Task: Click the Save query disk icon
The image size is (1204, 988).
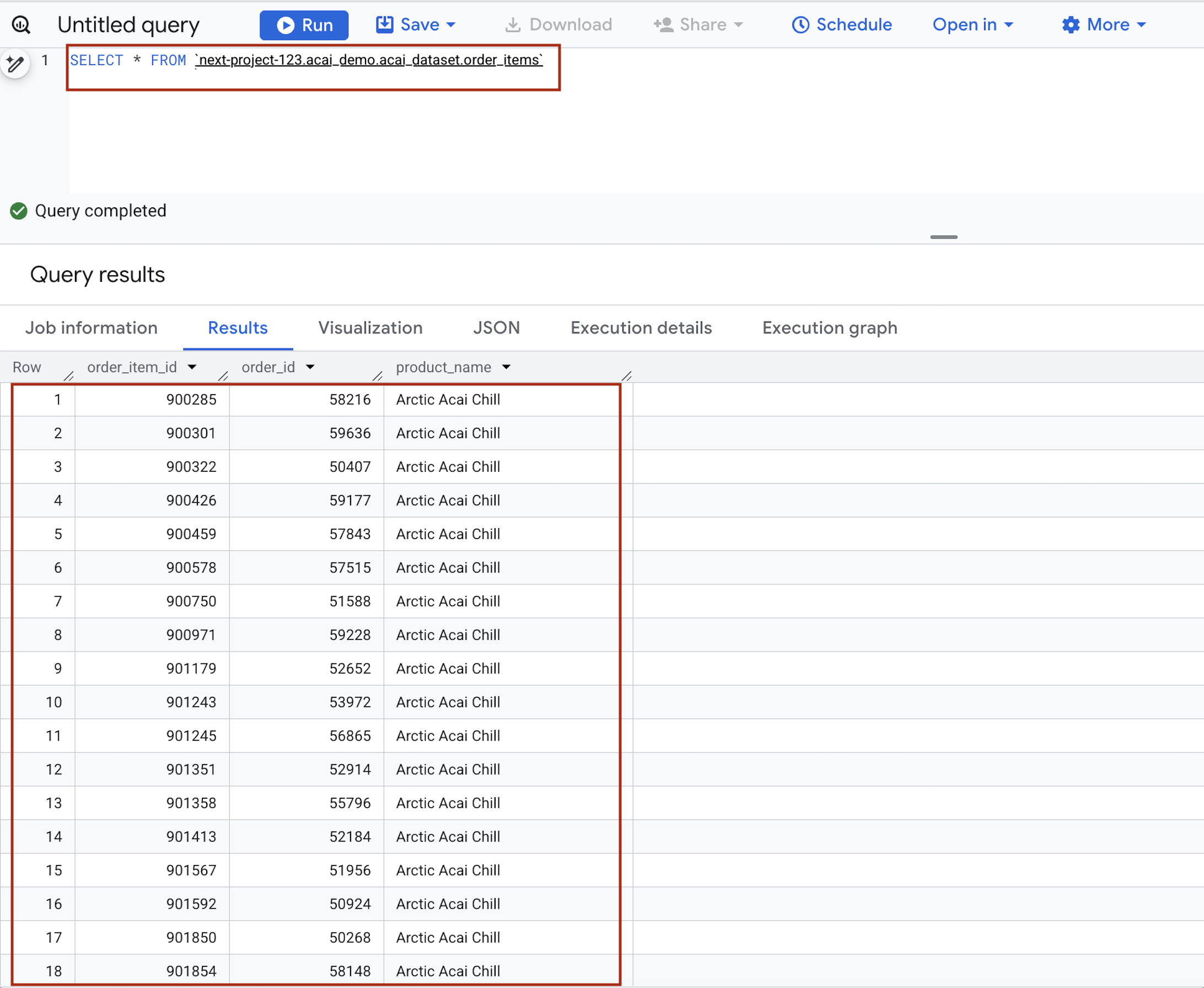Action: pos(385,24)
